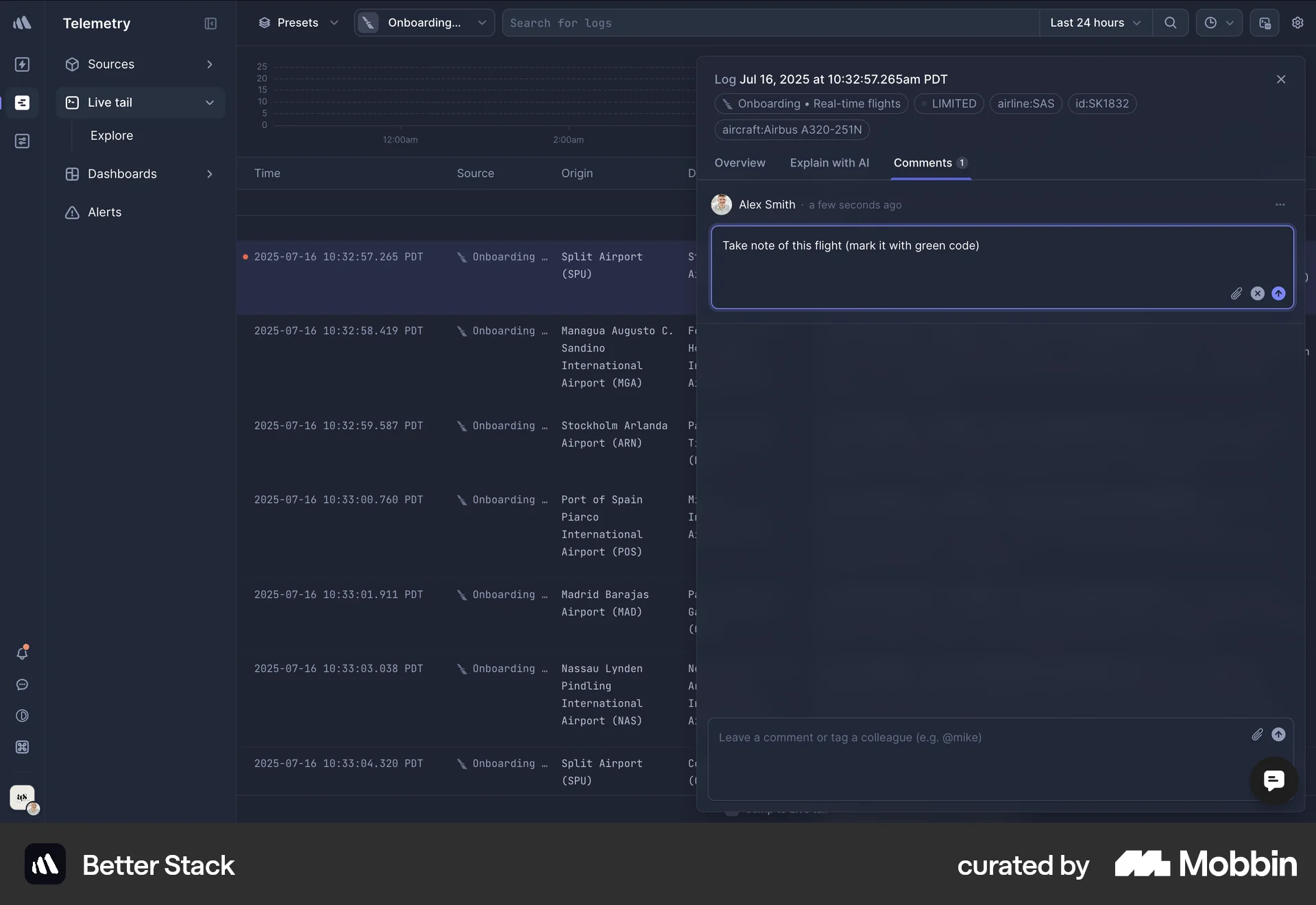The width and height of the screenshot is (1316, 905).
Task: Open the Explain with AI tab
Action: 829,163
